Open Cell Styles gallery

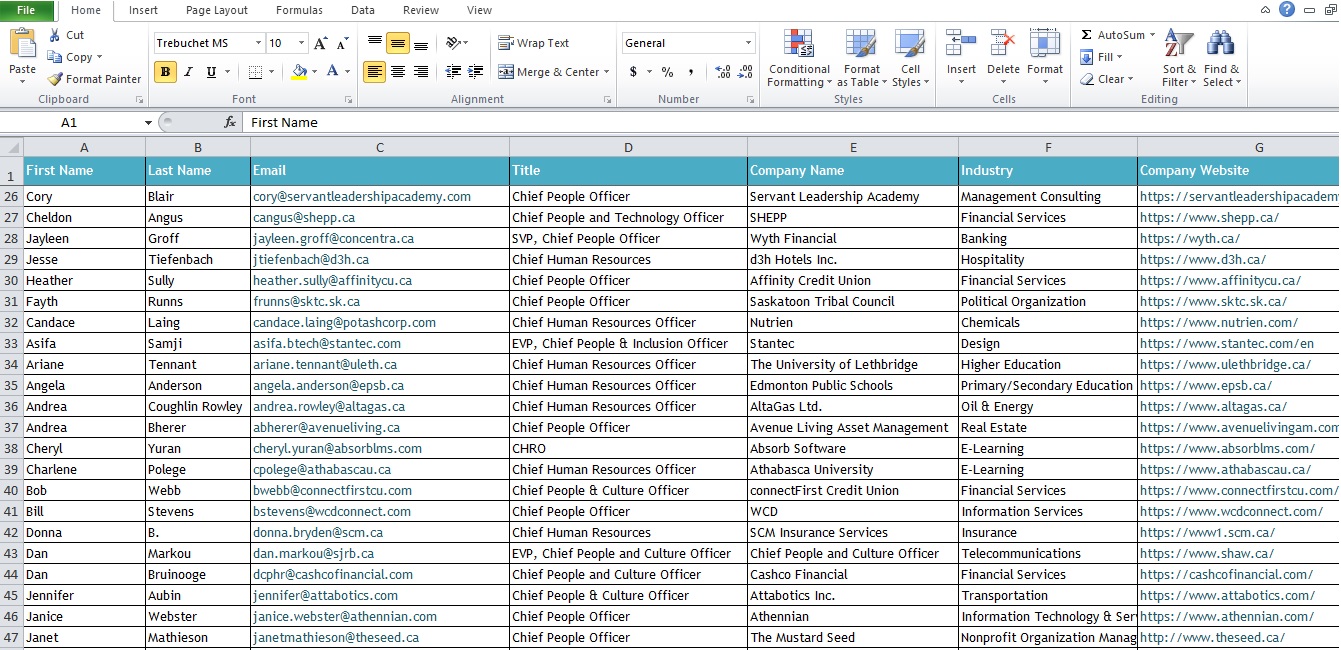910,59
